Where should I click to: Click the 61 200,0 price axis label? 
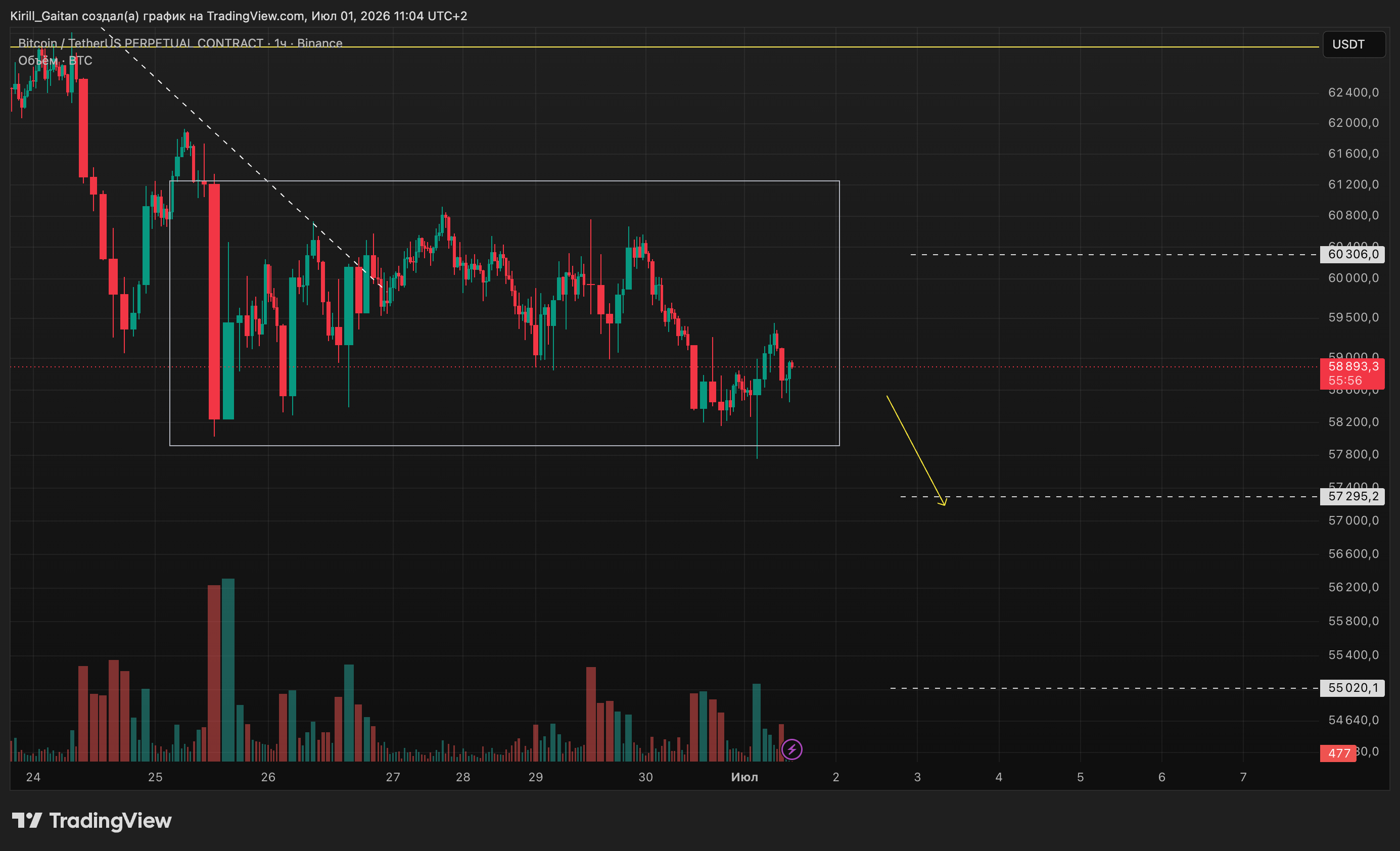coord(1354,184)
